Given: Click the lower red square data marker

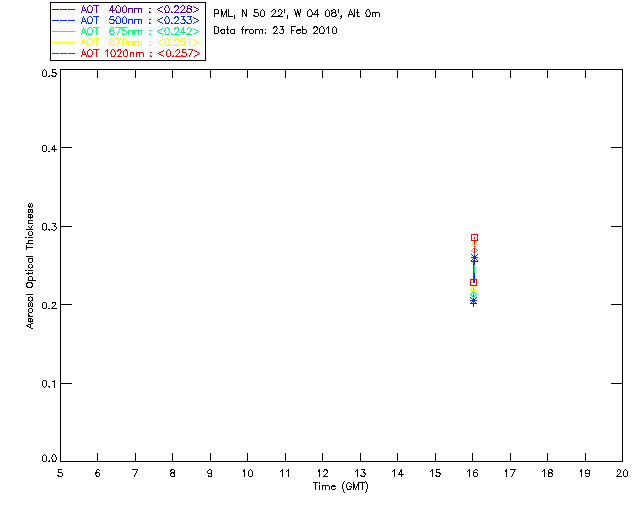Looking at the screenshot, I should [473, 283].
